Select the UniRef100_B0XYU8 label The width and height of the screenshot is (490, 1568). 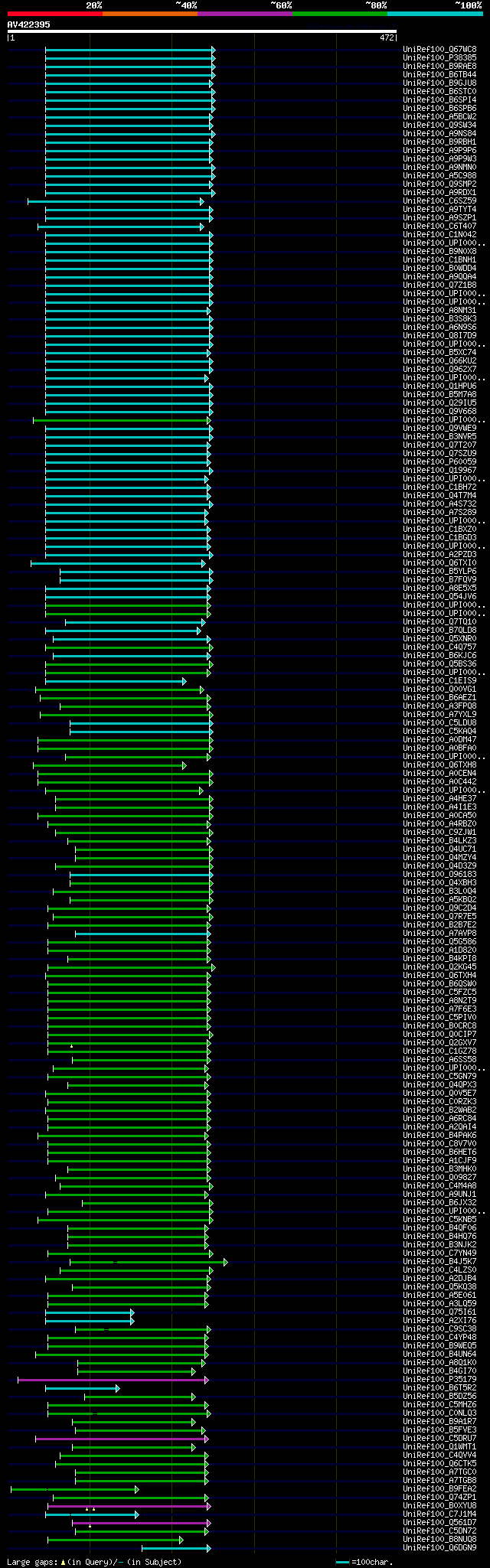(x=439, y=1506)
